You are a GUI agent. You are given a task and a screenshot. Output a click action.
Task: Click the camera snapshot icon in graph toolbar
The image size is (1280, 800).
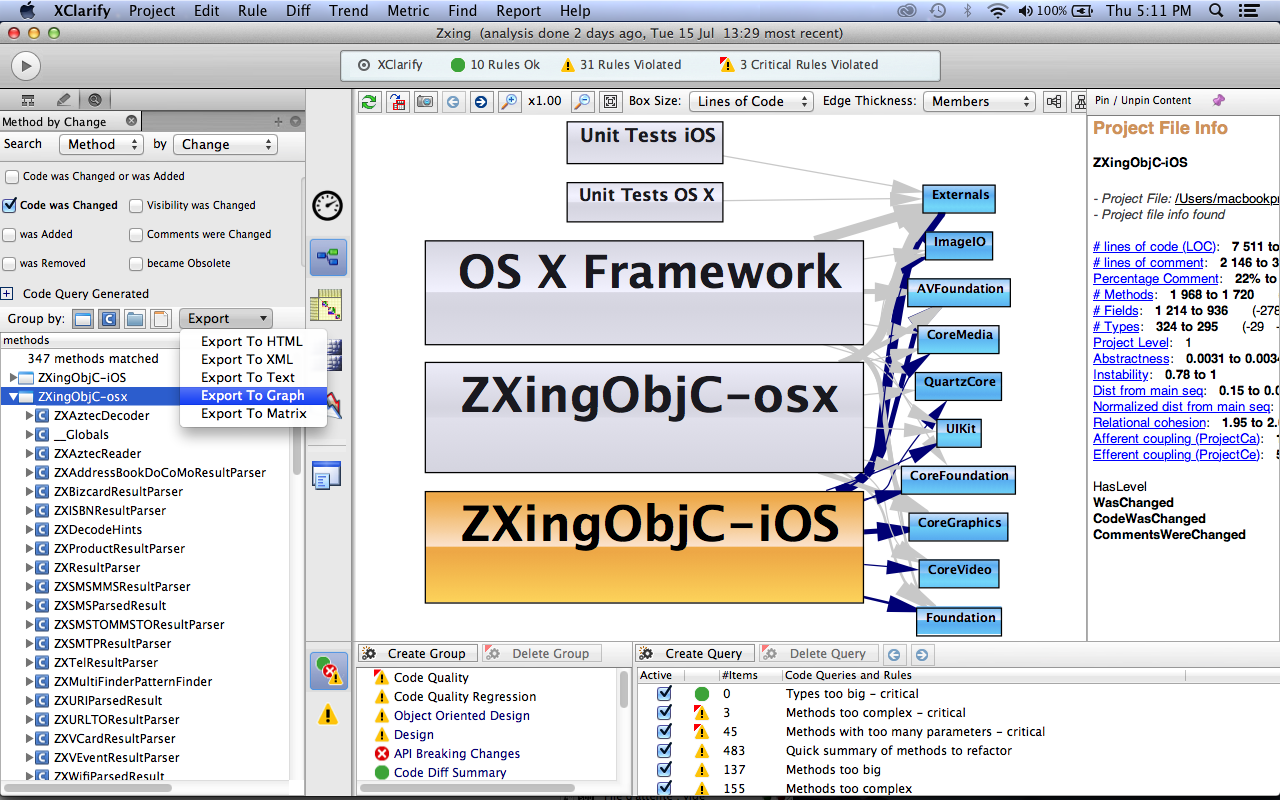tap(426, 101)
